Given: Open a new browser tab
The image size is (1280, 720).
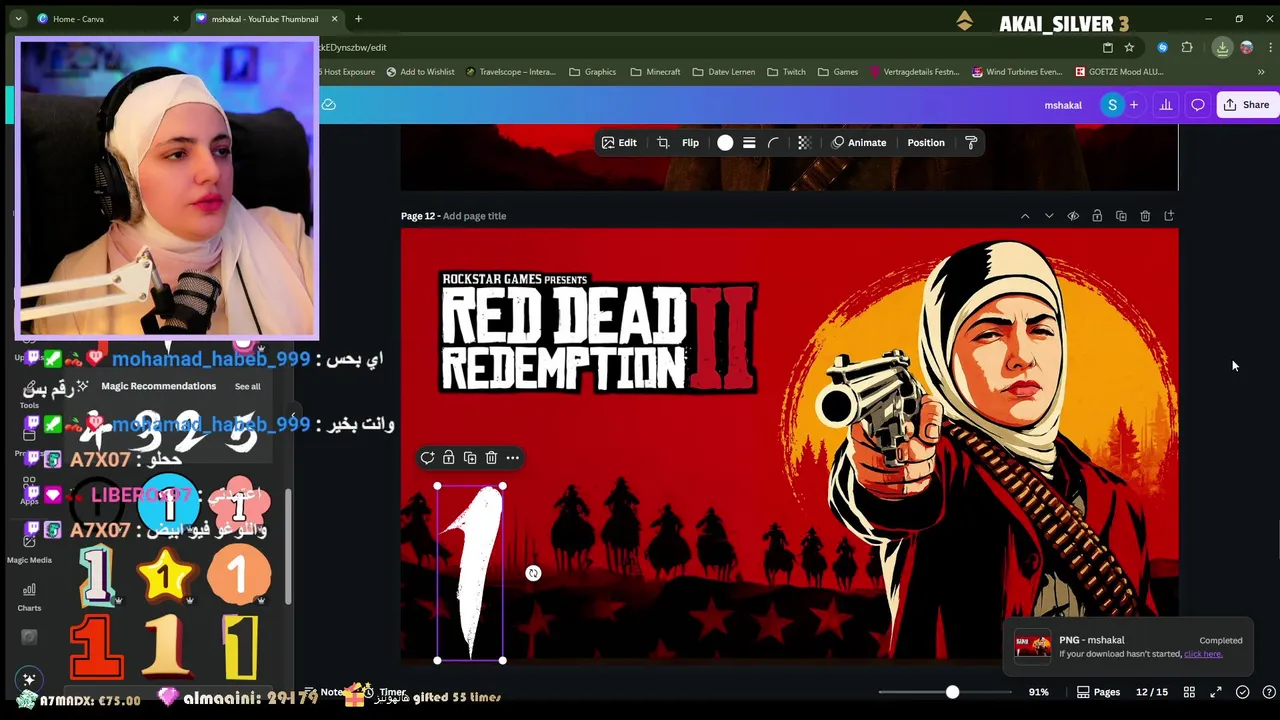Looking at the screenshot, I should pyautogui.click(x=358, y=19).
